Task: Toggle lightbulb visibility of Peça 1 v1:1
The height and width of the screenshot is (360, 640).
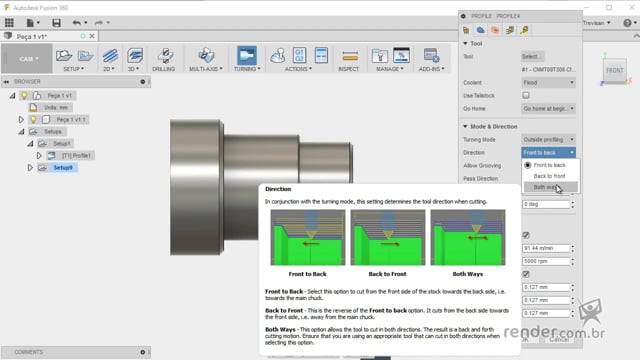Action: click(33, 120)
